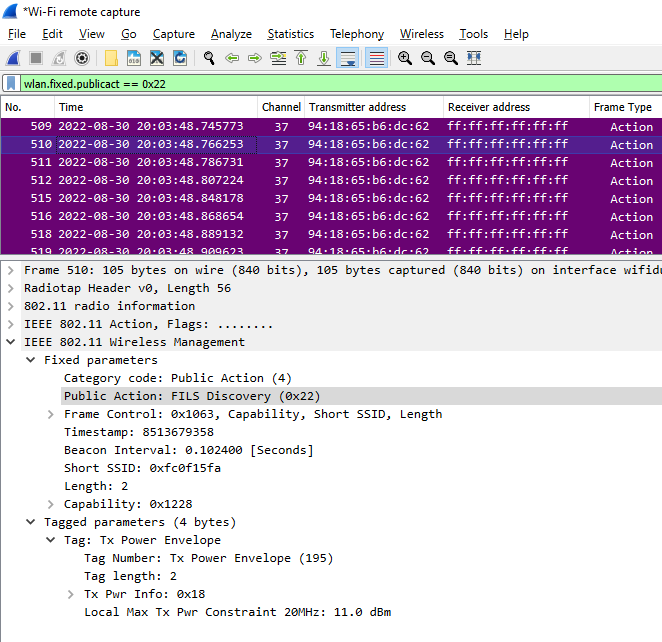662x642 pixels.
Task: Sort by the Transmitter address column header
Action: click(357, 107)
